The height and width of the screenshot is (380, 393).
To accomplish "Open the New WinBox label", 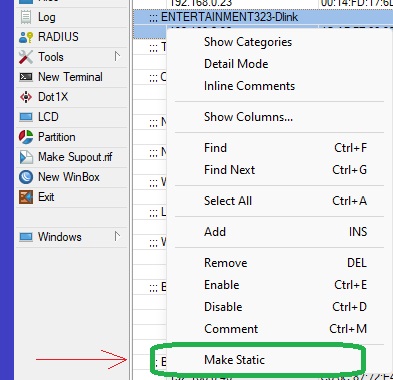I will tap(69, 177).
